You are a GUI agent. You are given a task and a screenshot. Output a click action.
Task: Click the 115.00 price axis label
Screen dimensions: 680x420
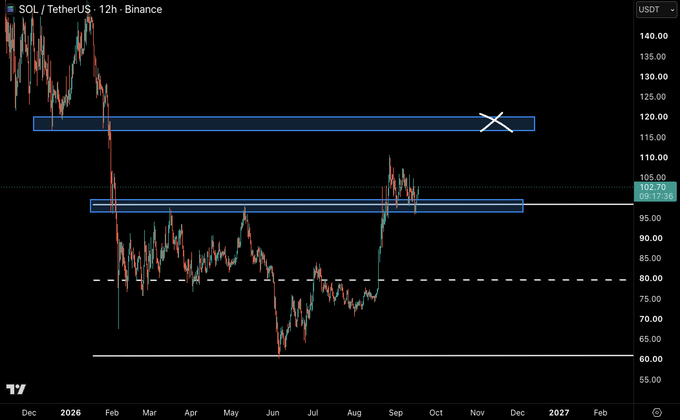click(653, 137)
